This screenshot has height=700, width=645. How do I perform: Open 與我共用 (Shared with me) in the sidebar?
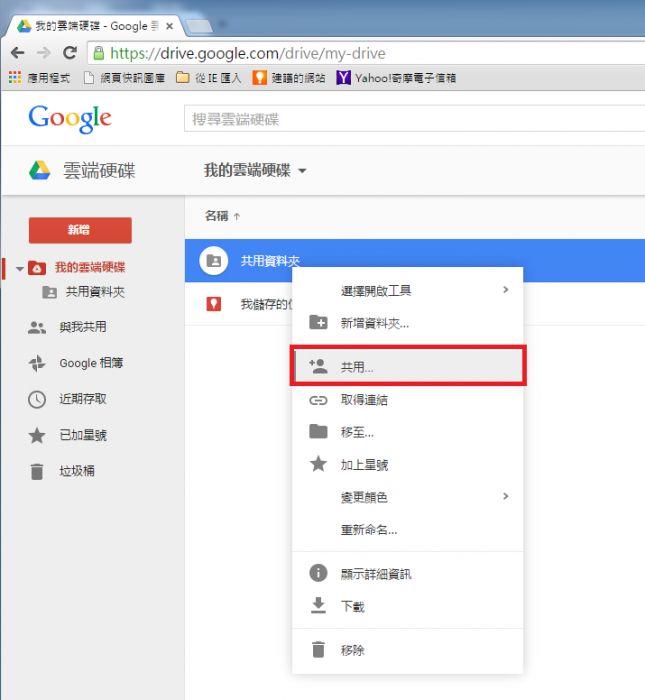point(82,327)
